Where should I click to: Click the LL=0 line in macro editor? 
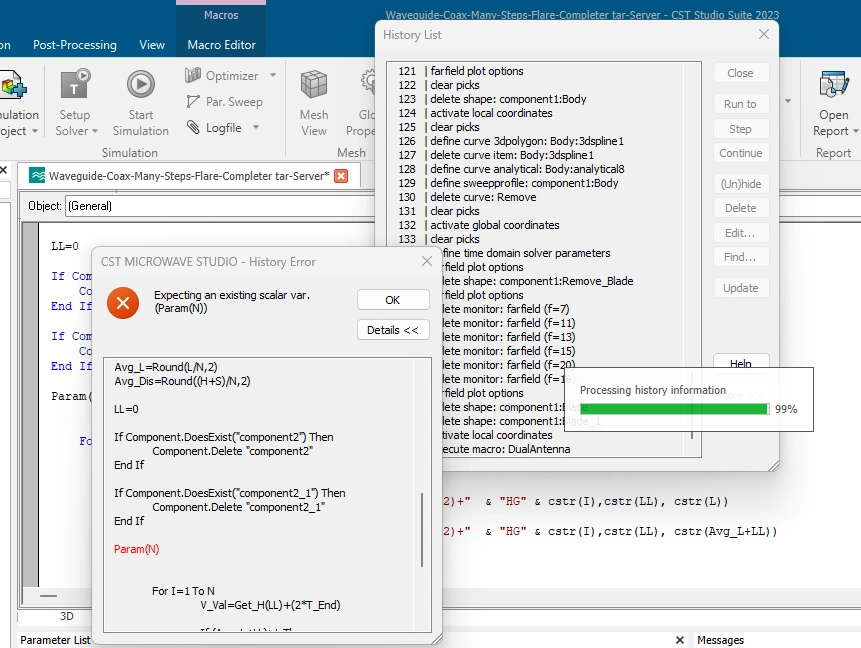[65, 246]
